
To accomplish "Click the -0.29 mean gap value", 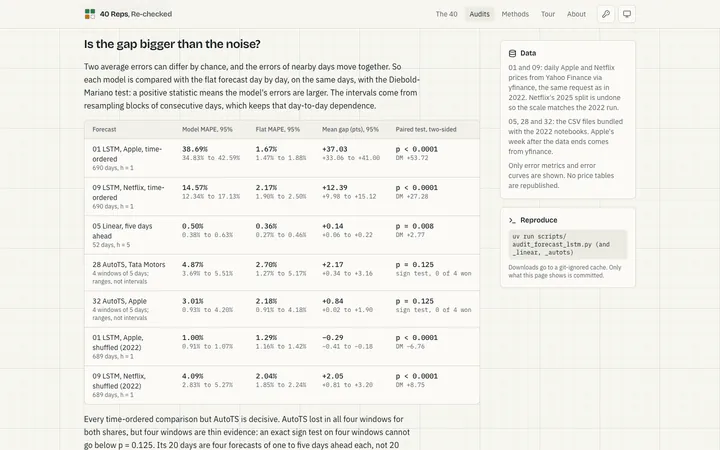I will (x=332, y=338).
